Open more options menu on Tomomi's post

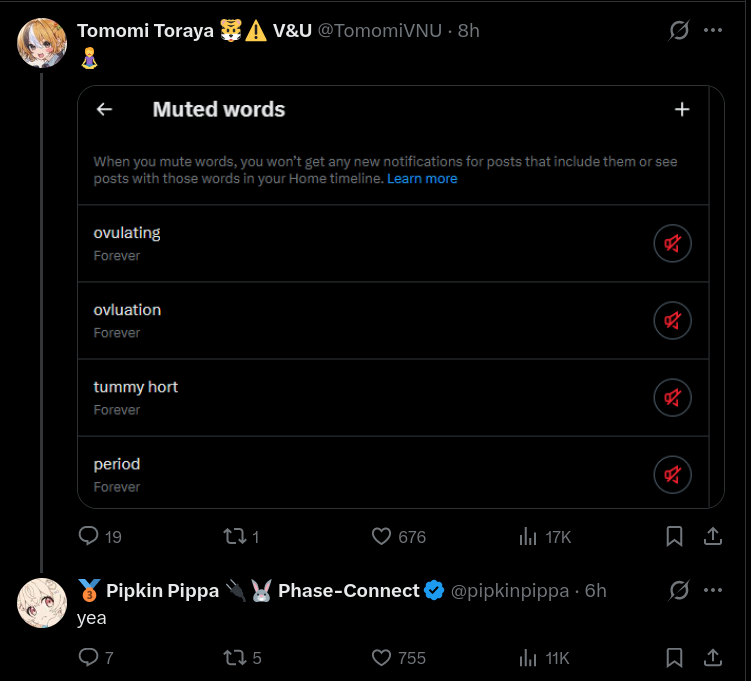(x=713, y=30)
